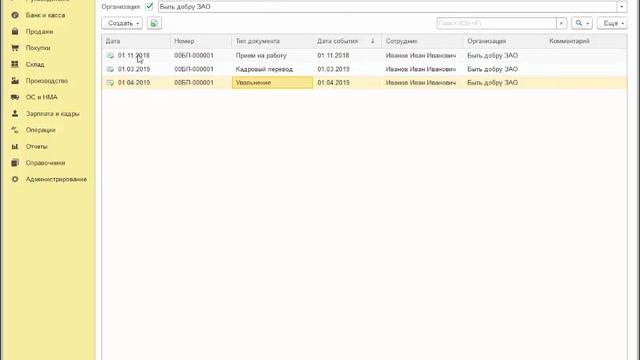Click the green document icon next to Создать

[154, 23]
